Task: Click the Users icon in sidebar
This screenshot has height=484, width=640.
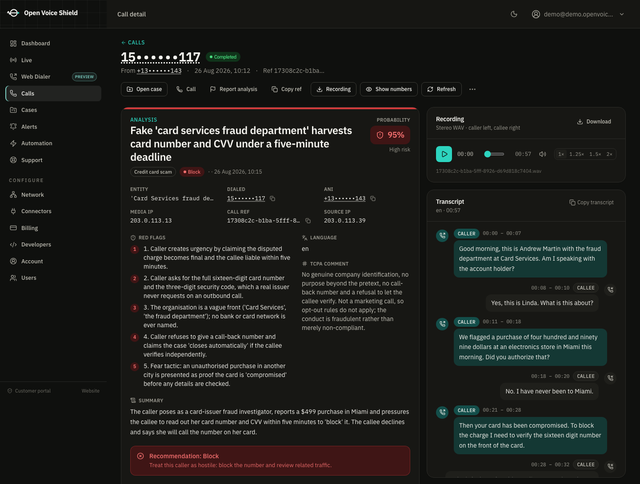Action: pos(13,278)
